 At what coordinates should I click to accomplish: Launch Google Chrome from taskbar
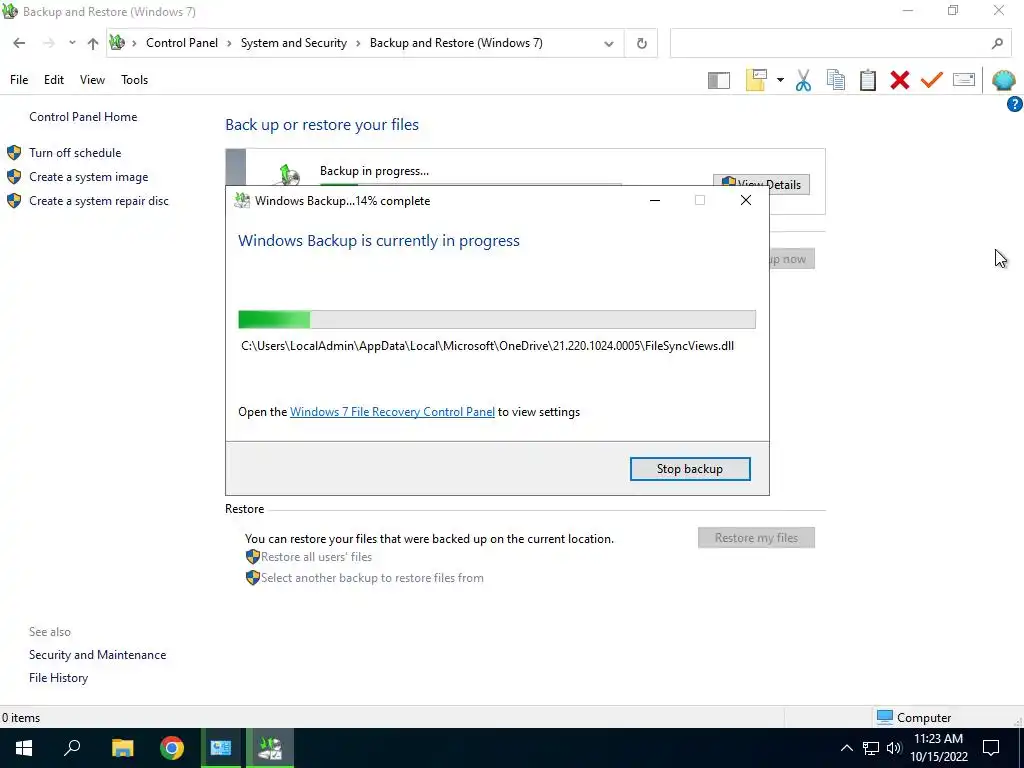pos(172,748)
